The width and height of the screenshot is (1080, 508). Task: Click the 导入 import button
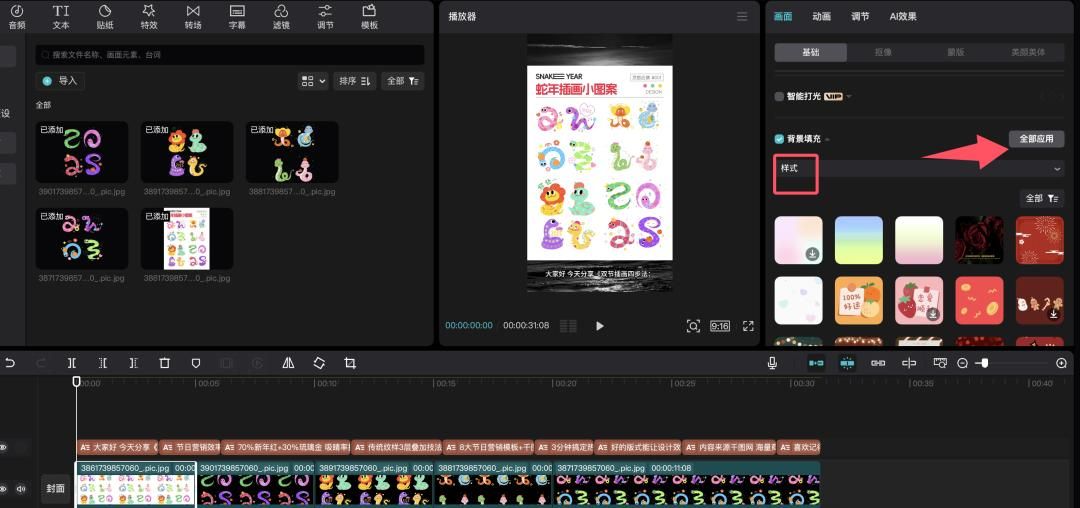click(x=60, y=81)
